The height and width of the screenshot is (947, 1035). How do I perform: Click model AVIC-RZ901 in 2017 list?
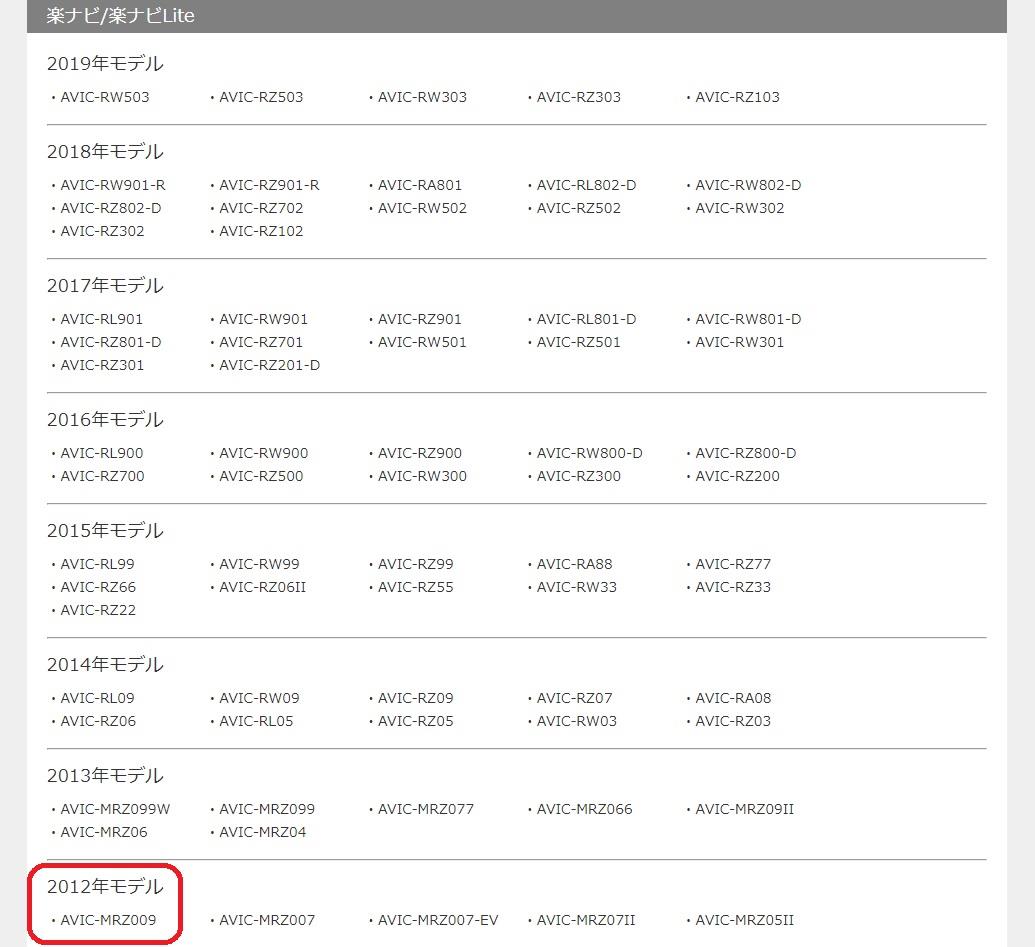point(420,319)
